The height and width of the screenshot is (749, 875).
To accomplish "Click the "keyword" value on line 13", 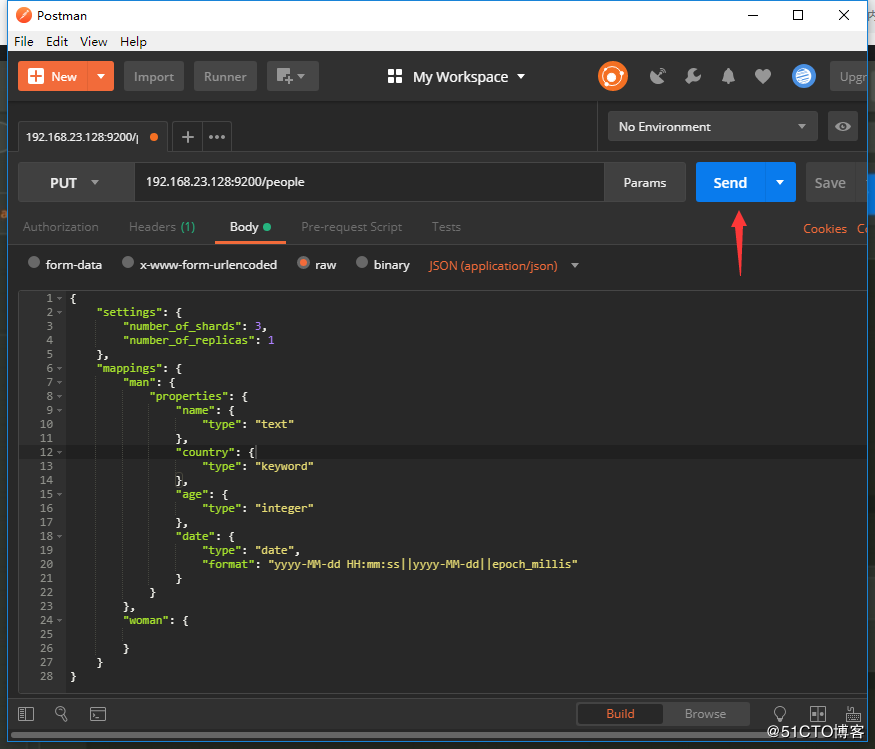I will (x=285, y=467).
